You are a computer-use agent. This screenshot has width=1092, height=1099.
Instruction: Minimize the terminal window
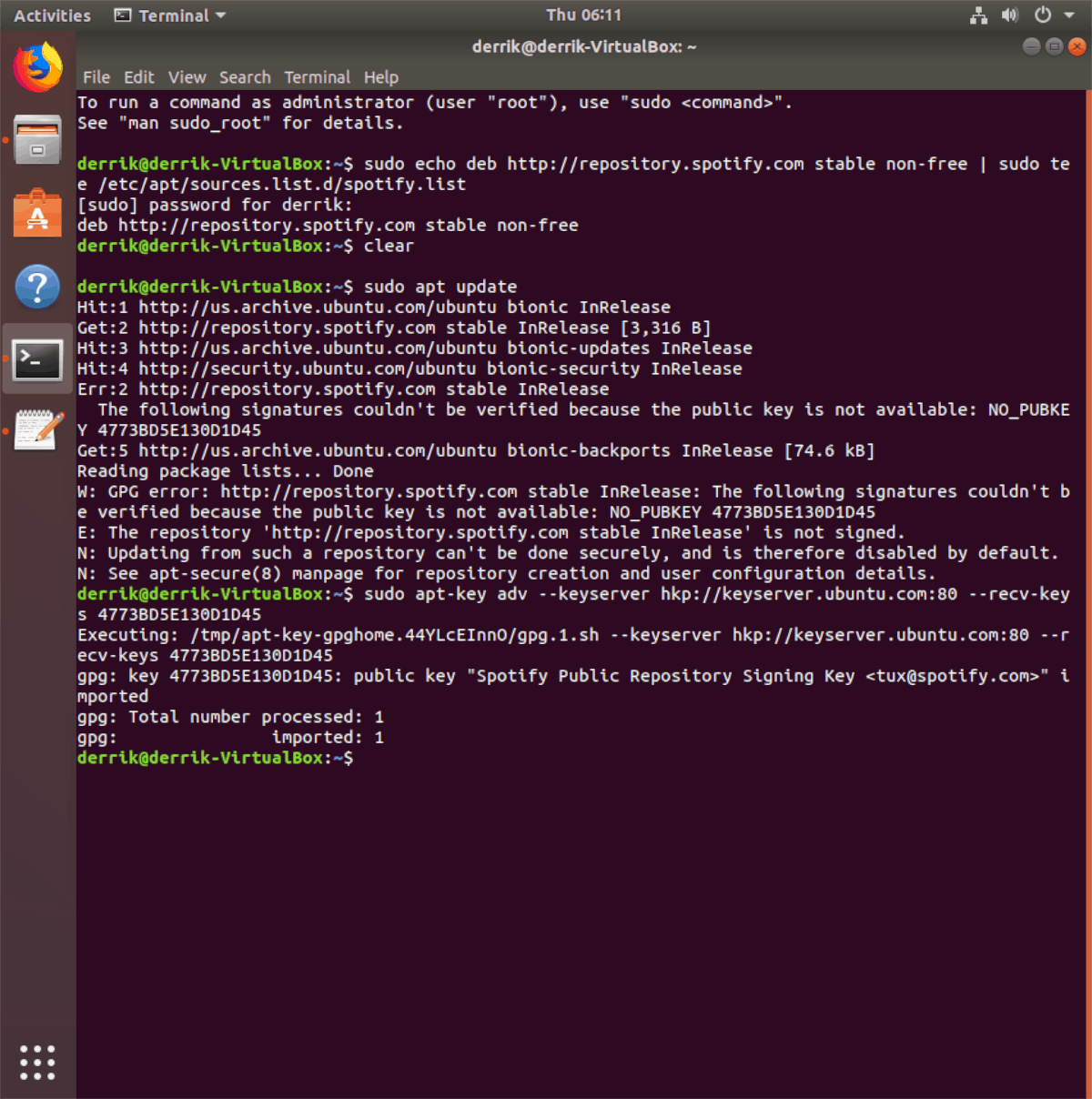point(1031,46)
